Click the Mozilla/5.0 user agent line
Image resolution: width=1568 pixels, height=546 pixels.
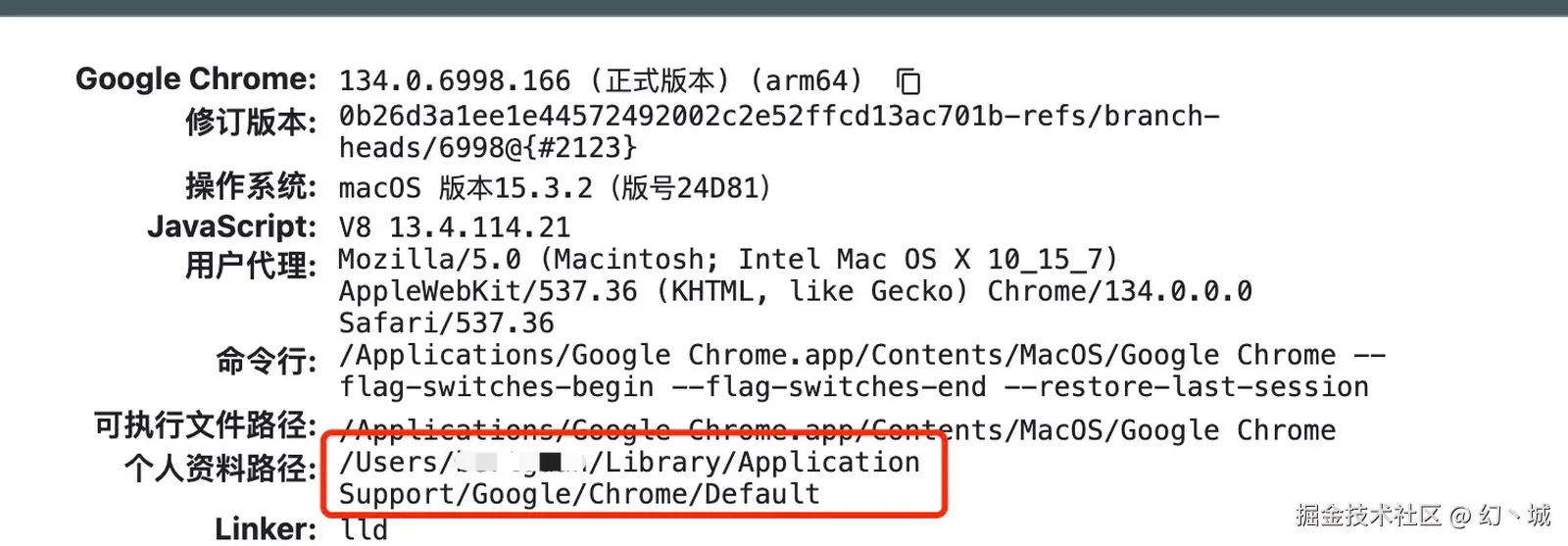(x=727, y=260)
